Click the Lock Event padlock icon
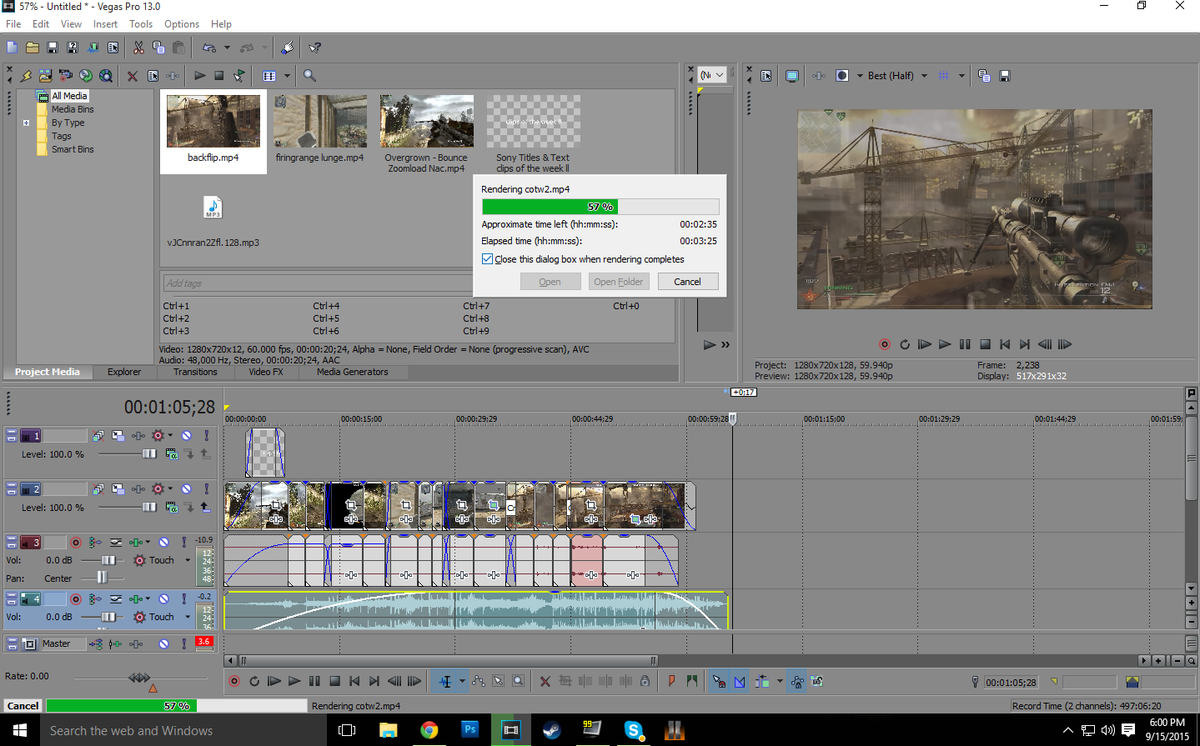 coord(644,681)
